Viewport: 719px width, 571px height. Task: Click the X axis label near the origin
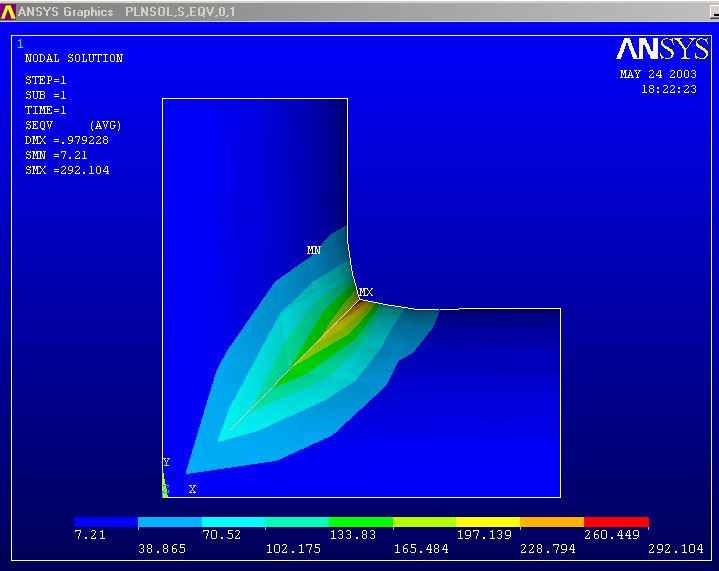pyautogui.click(x=192, y=489)
